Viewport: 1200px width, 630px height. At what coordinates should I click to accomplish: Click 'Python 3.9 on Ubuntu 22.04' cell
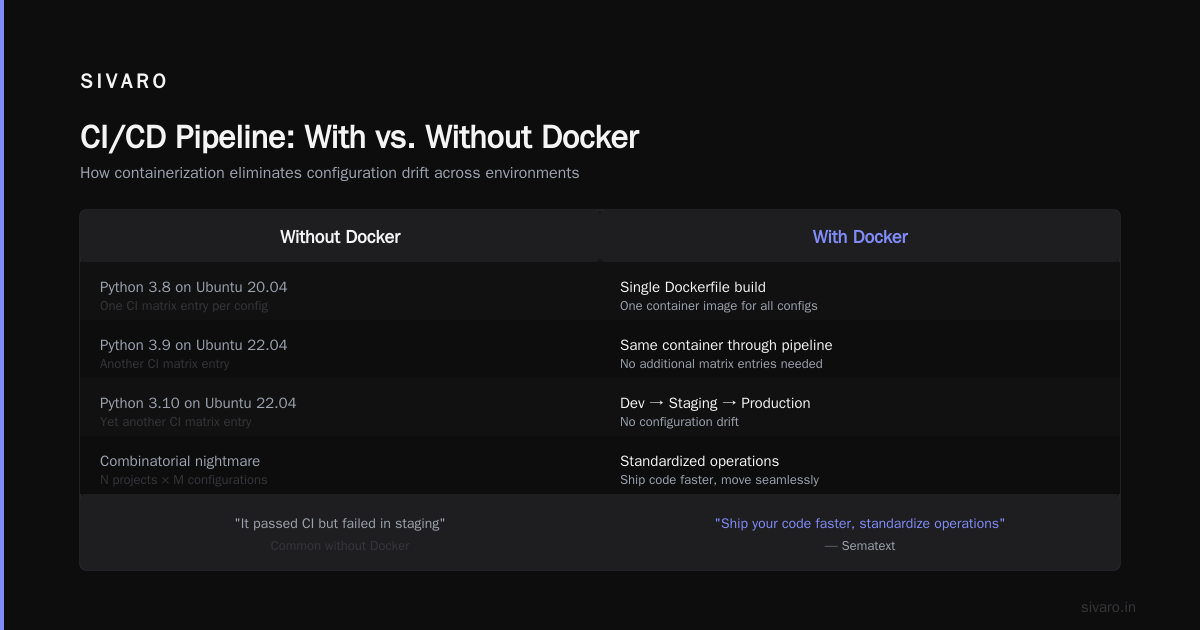point(193,345)
